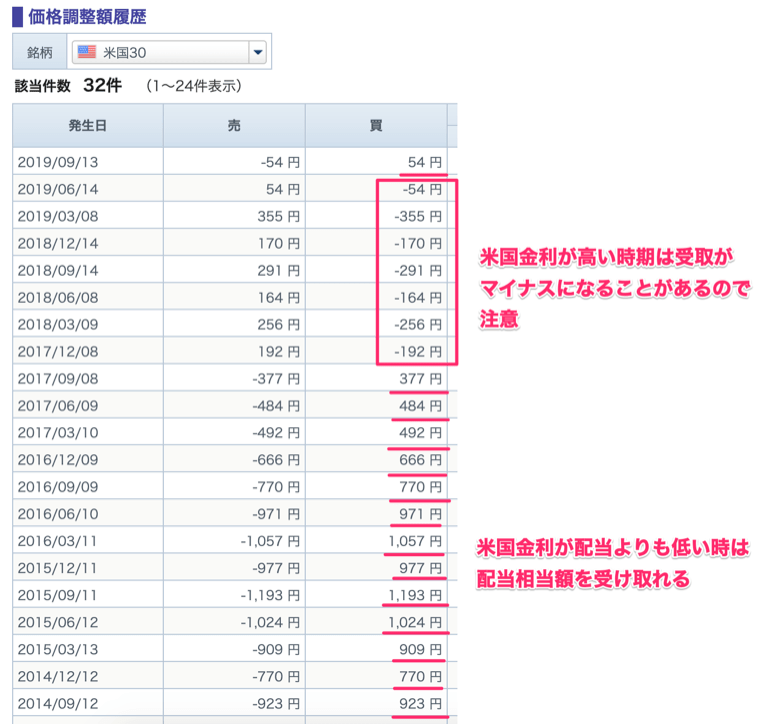This screenshot has height=724, width=760.
Task: Select date 2014/09/12
Action: click(58, 704)
